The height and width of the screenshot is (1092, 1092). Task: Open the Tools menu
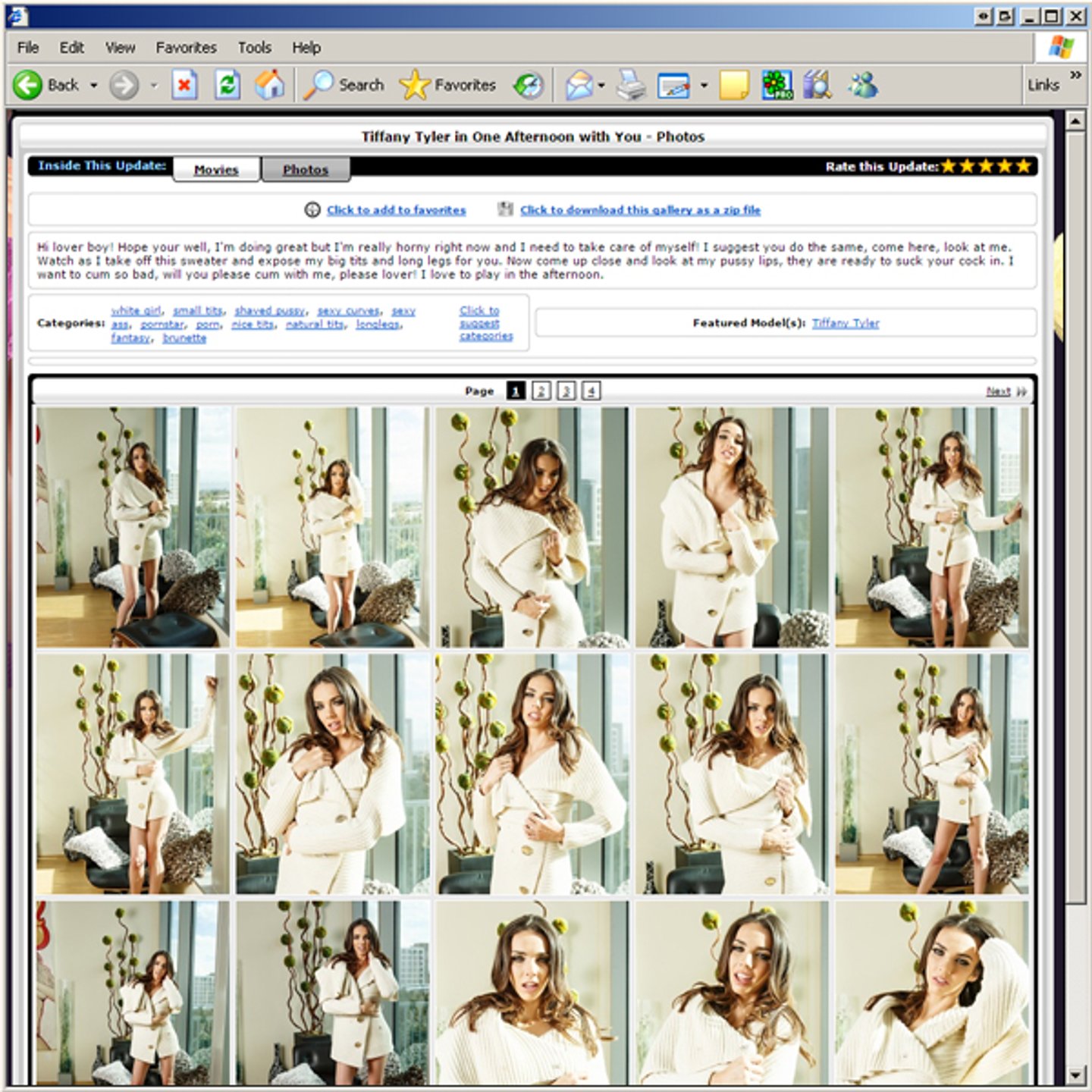[254, 48]
